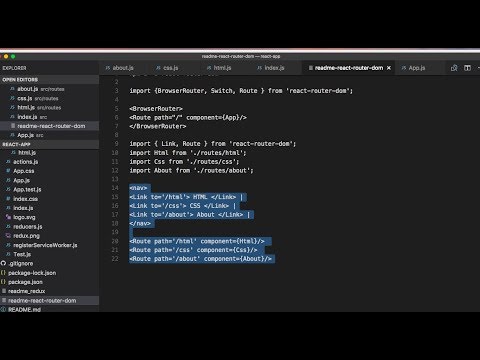The height and width of the screenshot is (360, 480).
Task: Click the Route path='/about' component line
Action: pyautogui.click(x=201, y=259)
